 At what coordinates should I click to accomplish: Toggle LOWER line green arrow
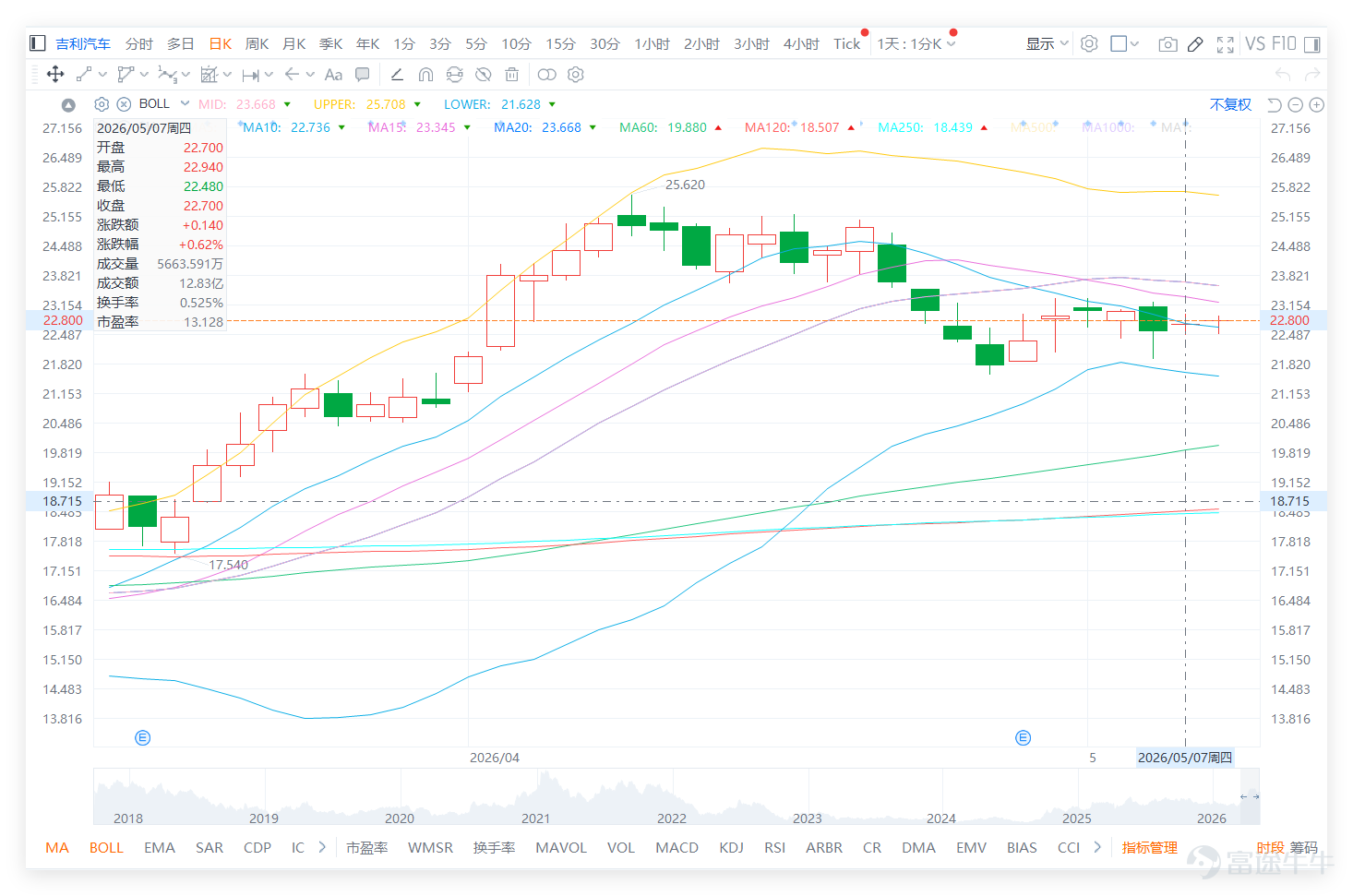coord(552,104)
